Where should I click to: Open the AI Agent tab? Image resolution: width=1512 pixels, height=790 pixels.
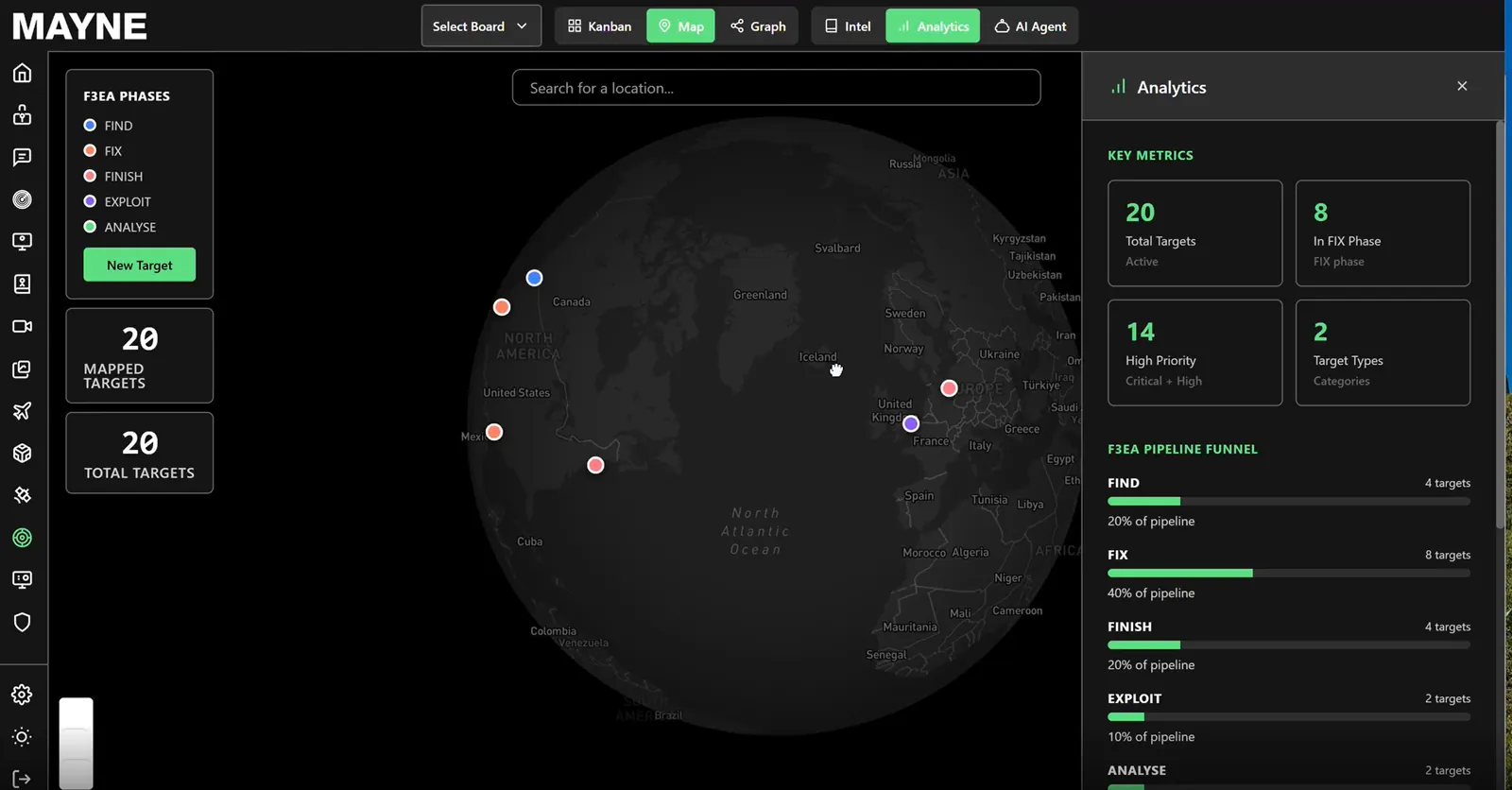click(1030, 26)
